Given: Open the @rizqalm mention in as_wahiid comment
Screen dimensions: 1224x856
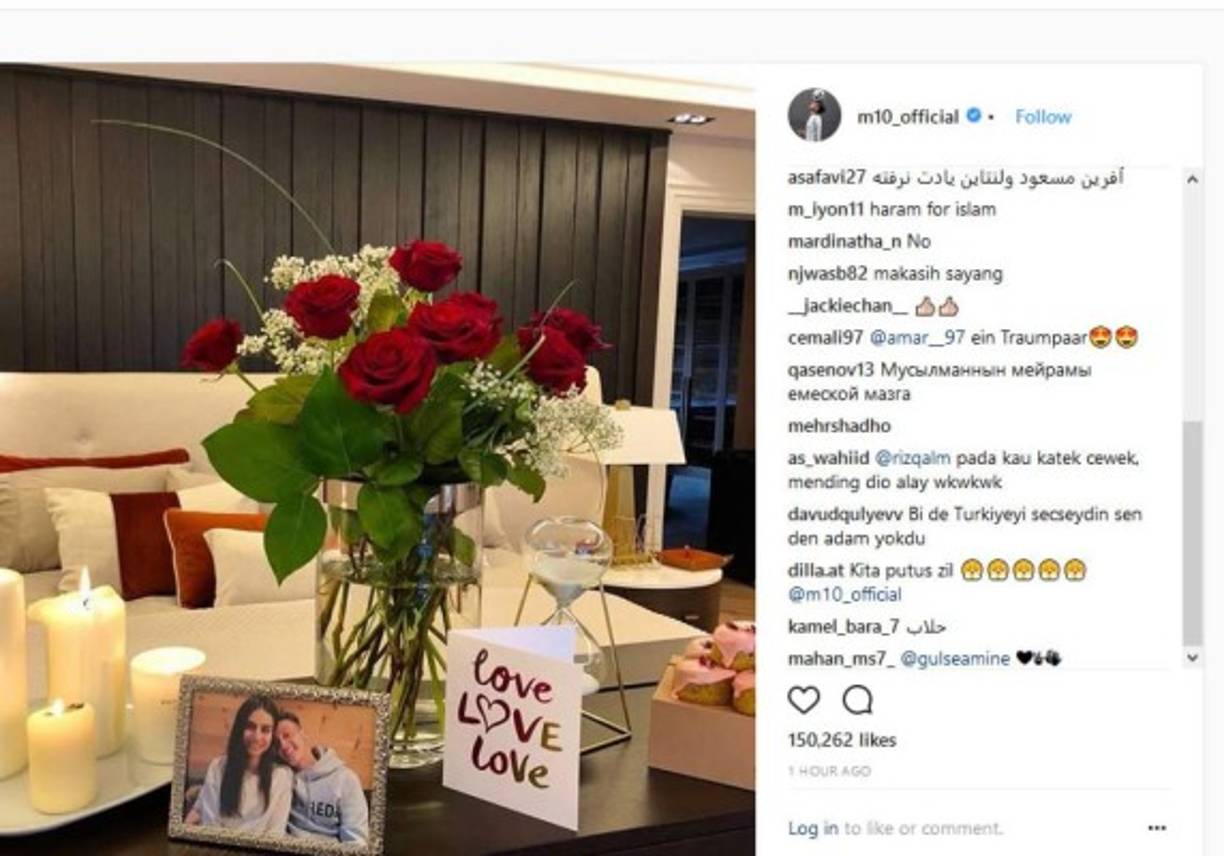Looking at the screenshot, I should pyautogui.click(x=913, y=459).
